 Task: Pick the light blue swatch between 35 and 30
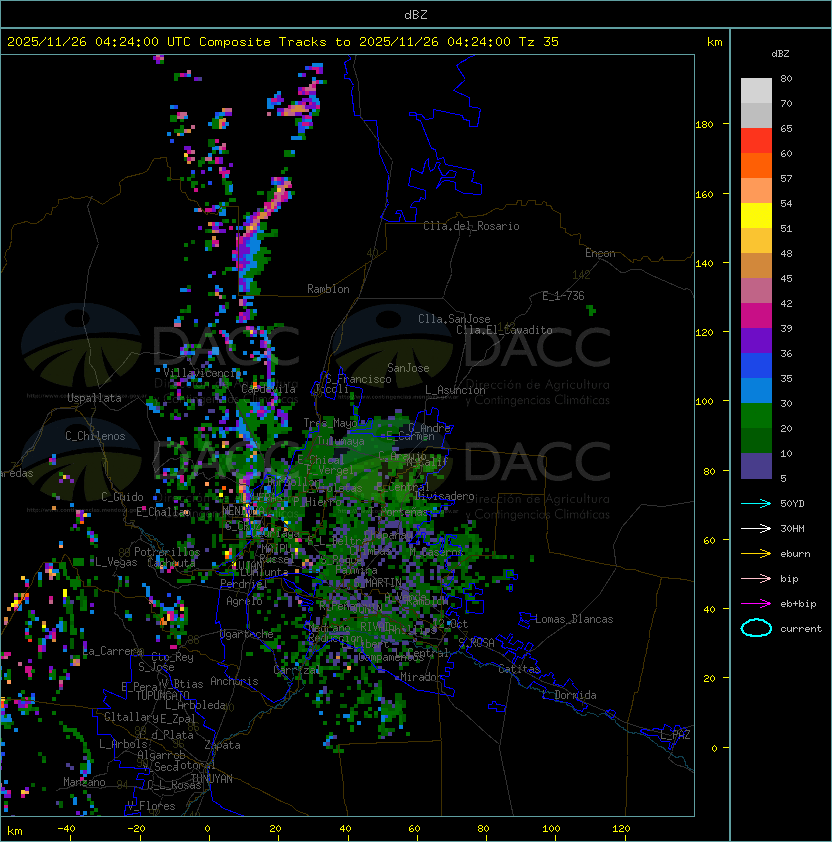(x=756, y=391)
